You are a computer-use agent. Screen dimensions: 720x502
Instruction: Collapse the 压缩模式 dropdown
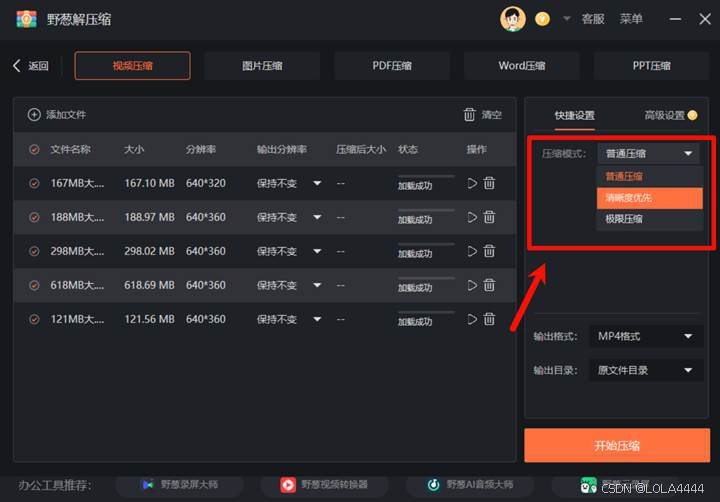[x=648, y=153]
